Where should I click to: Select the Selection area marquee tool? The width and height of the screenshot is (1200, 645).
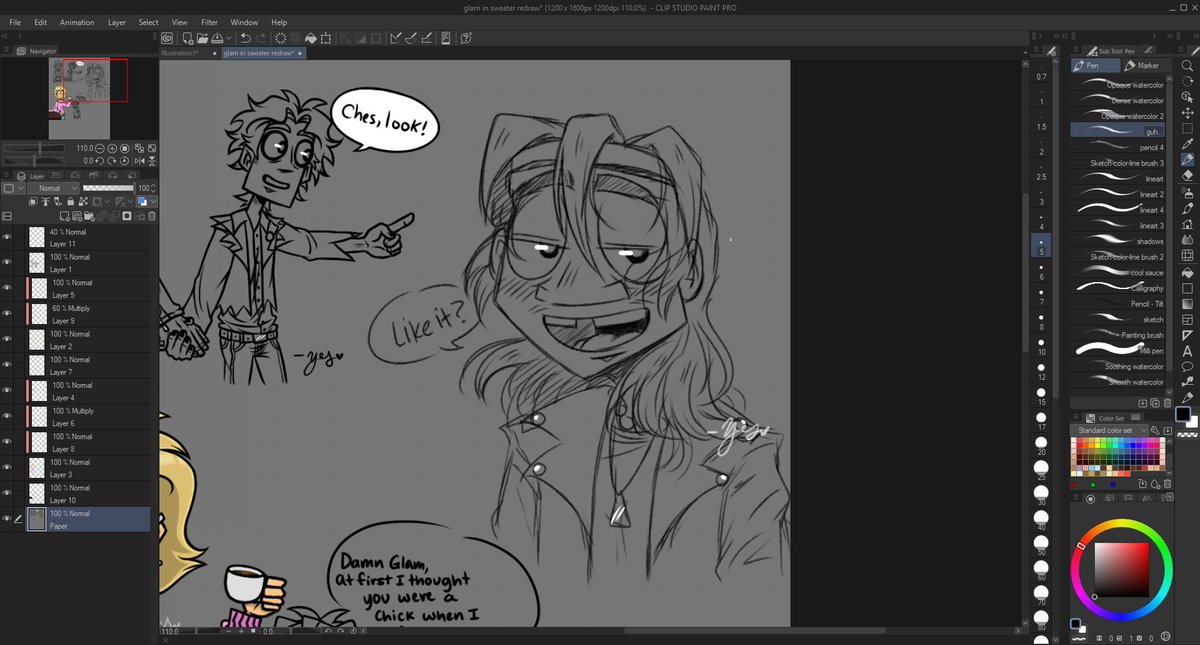tap(1187, 129)
